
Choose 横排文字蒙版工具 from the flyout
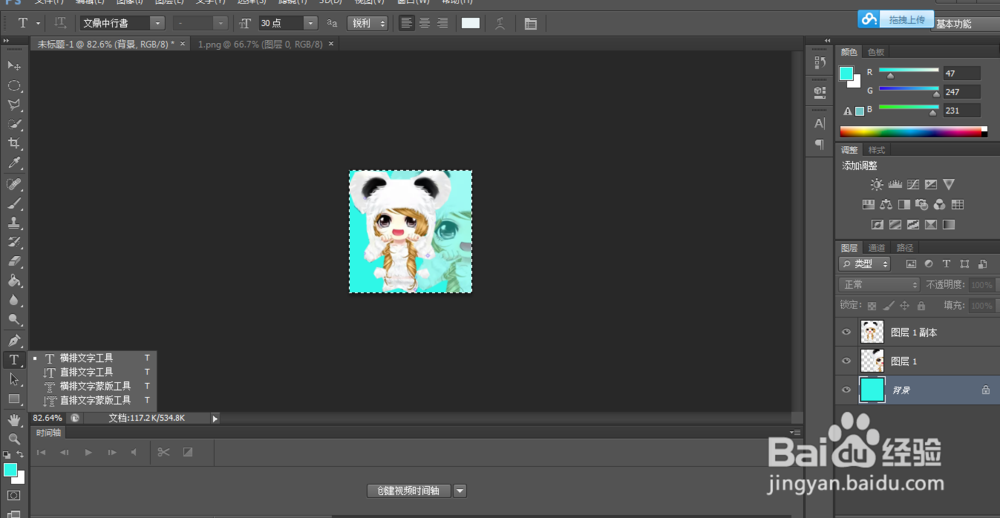[x=92, y=386]
